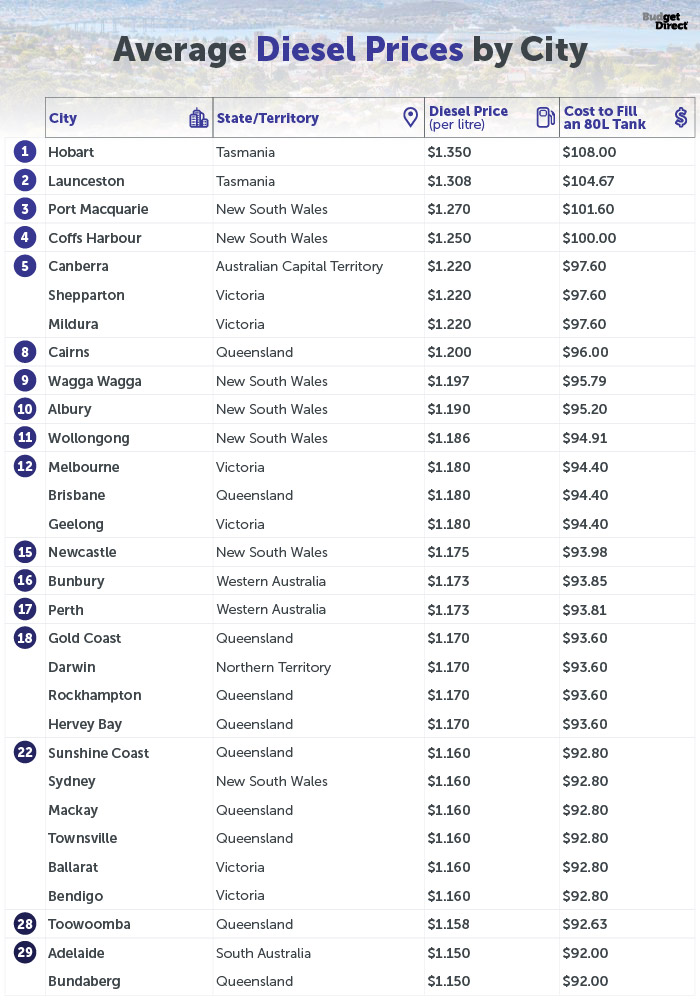This screenshot has width=700, height=1000.
Task: Click the Toowoomba city name
Action: (x=89, y=924)
